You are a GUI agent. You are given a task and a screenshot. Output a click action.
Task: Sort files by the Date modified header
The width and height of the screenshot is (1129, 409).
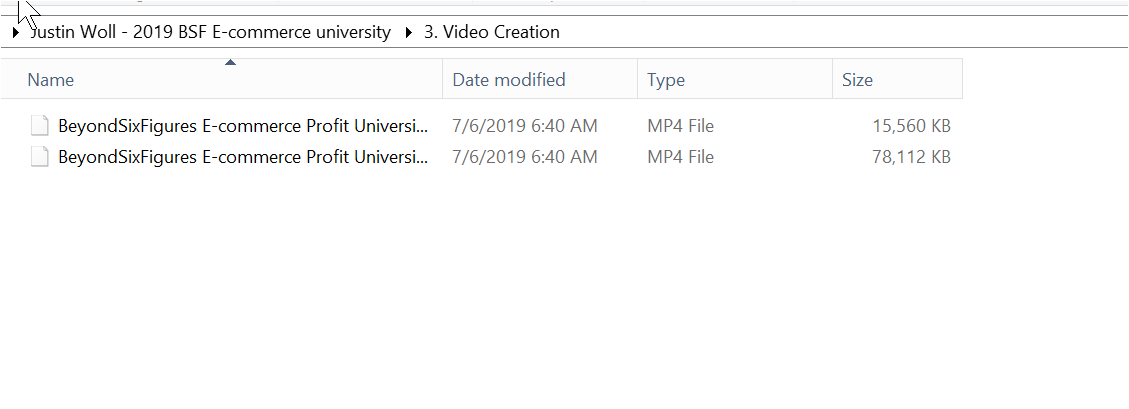509,80
